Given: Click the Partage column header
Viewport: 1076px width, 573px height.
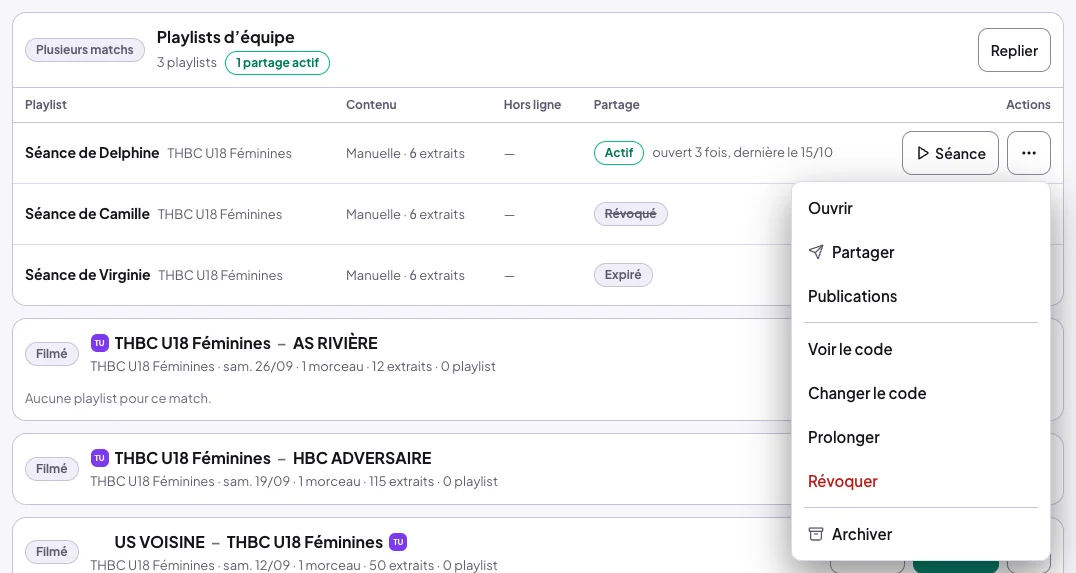Looking at the screenshot, I should [616, 104].
